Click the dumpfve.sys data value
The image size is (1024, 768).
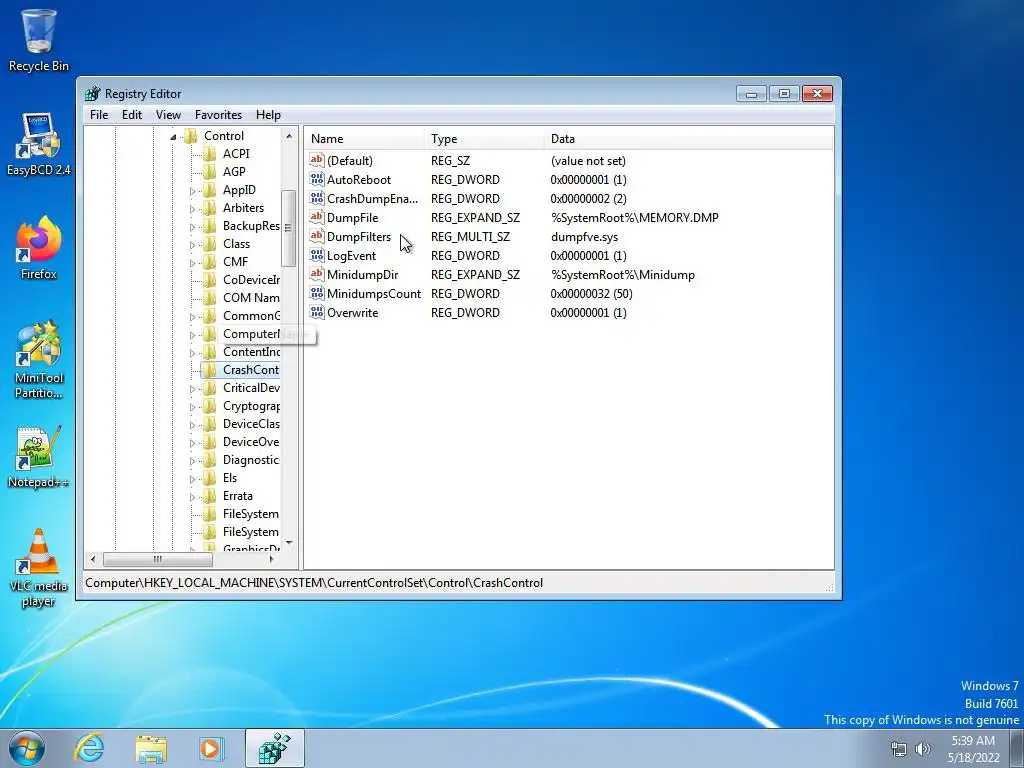click(x=584, y=236)
